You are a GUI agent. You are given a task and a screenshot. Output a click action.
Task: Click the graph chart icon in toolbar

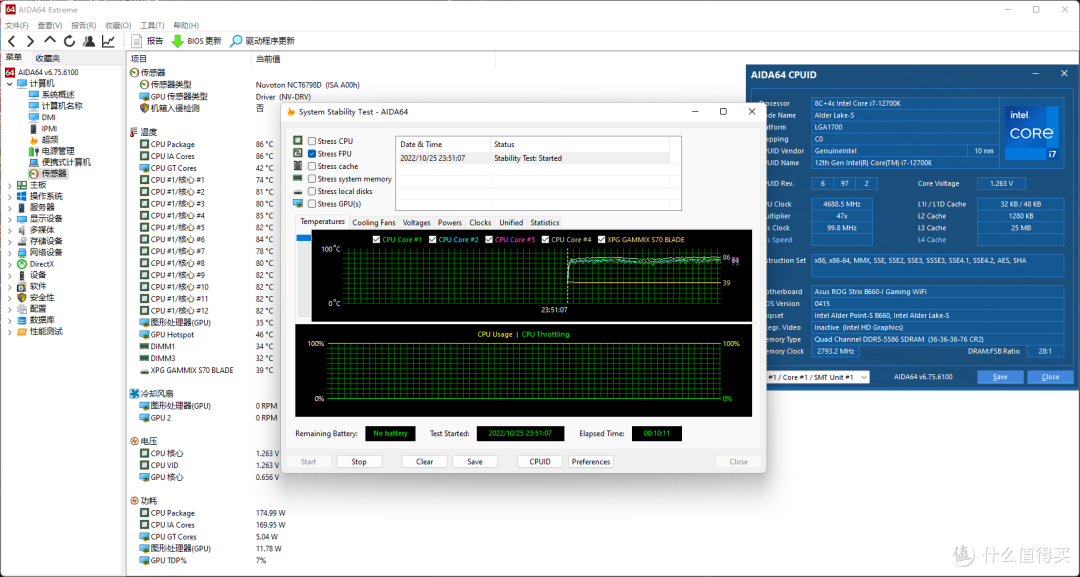coord(108,41)
